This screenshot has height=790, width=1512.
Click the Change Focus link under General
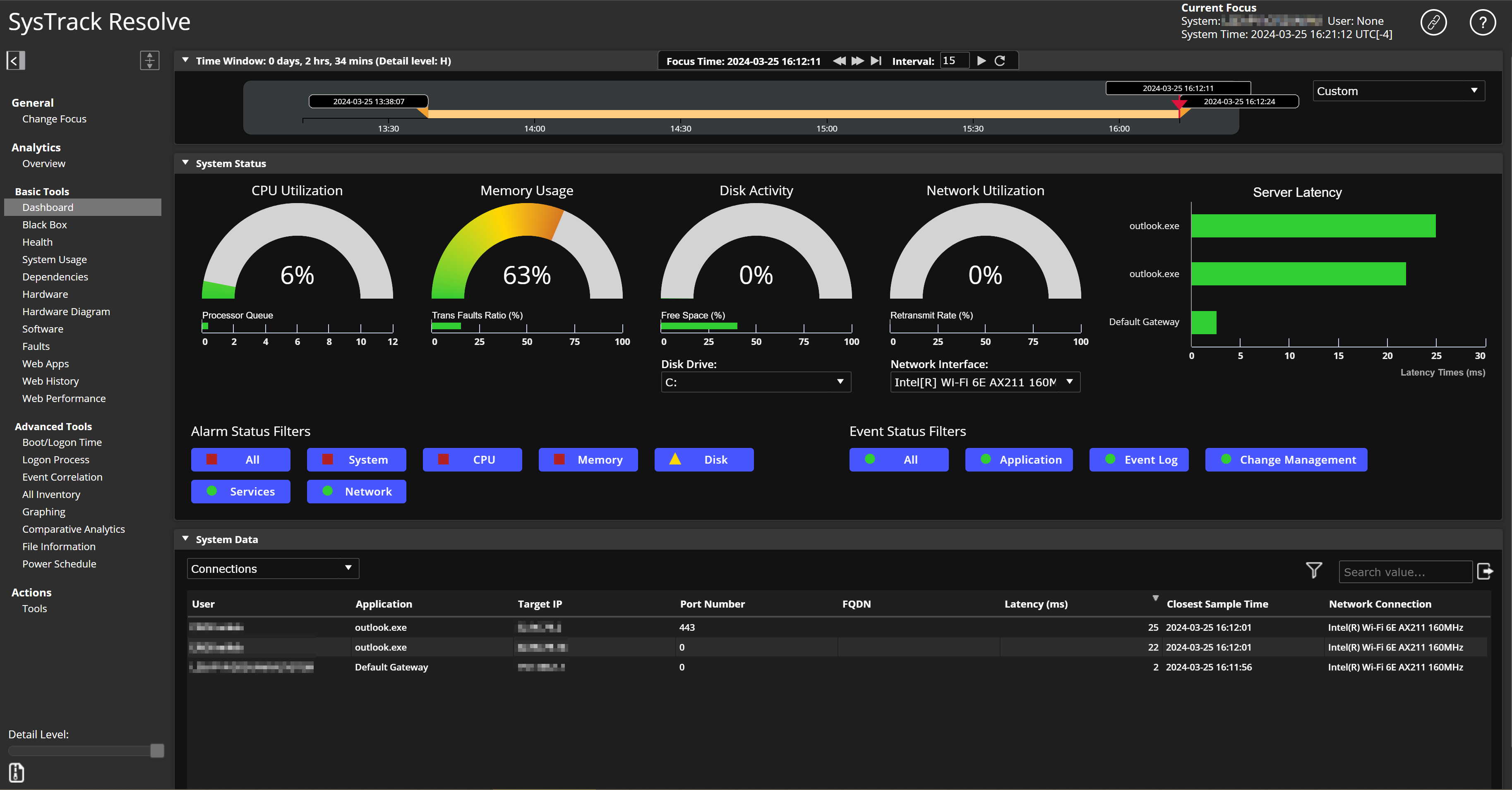[54, 118]
